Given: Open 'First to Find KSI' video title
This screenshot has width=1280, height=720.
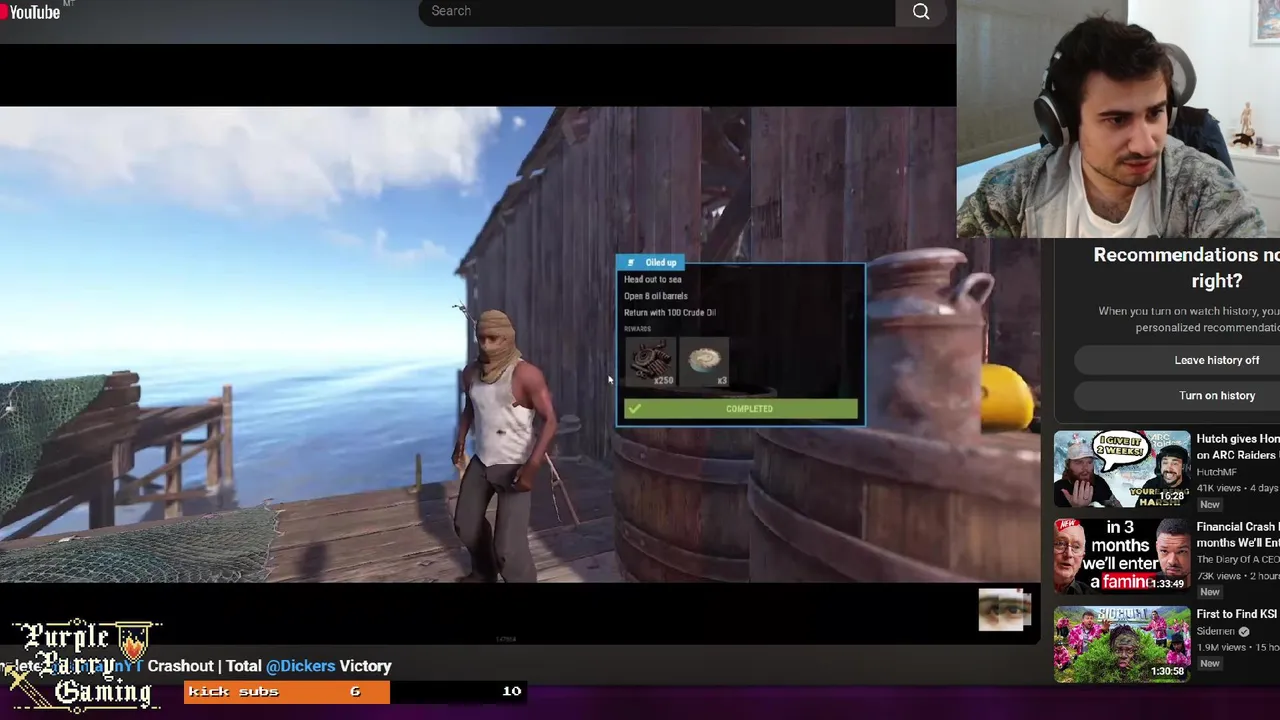Looking at the screenshot, I should 1238,614.
